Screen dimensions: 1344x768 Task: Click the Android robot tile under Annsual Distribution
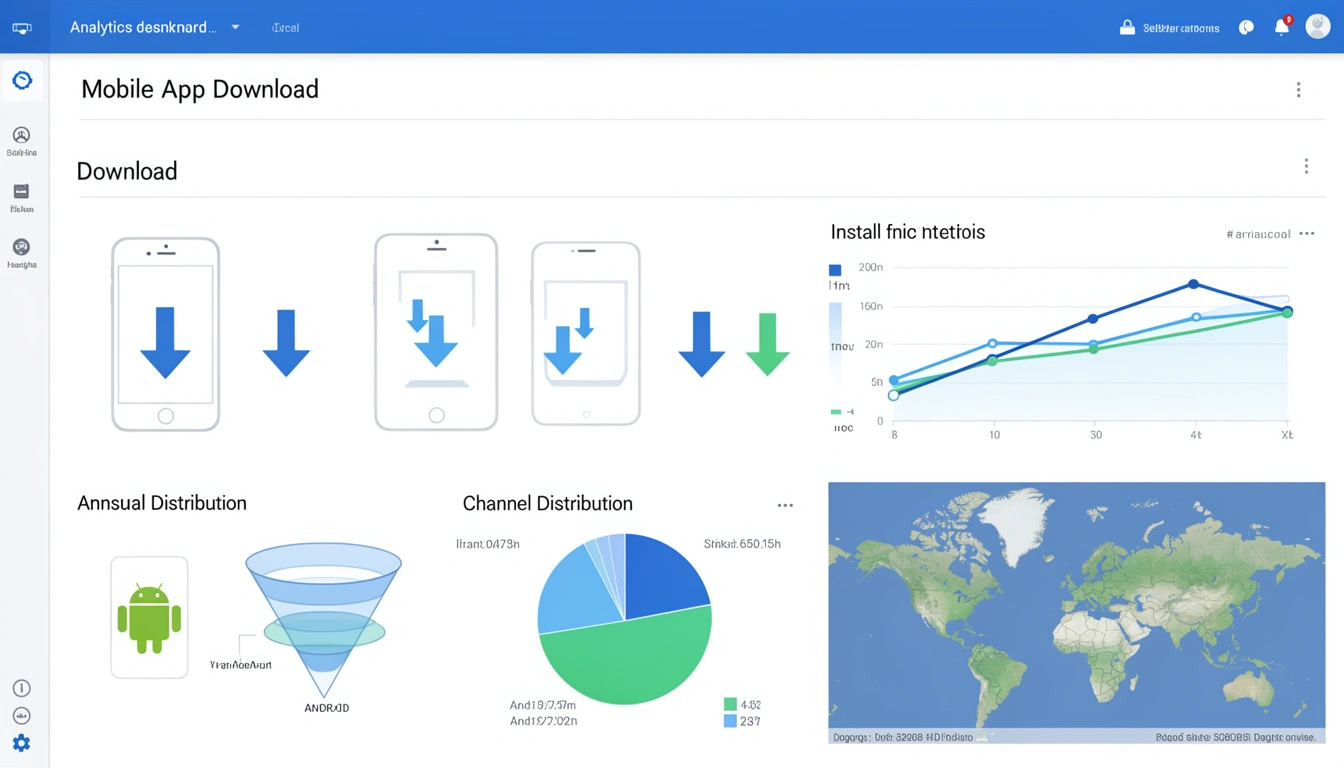[x=149, y=616]
